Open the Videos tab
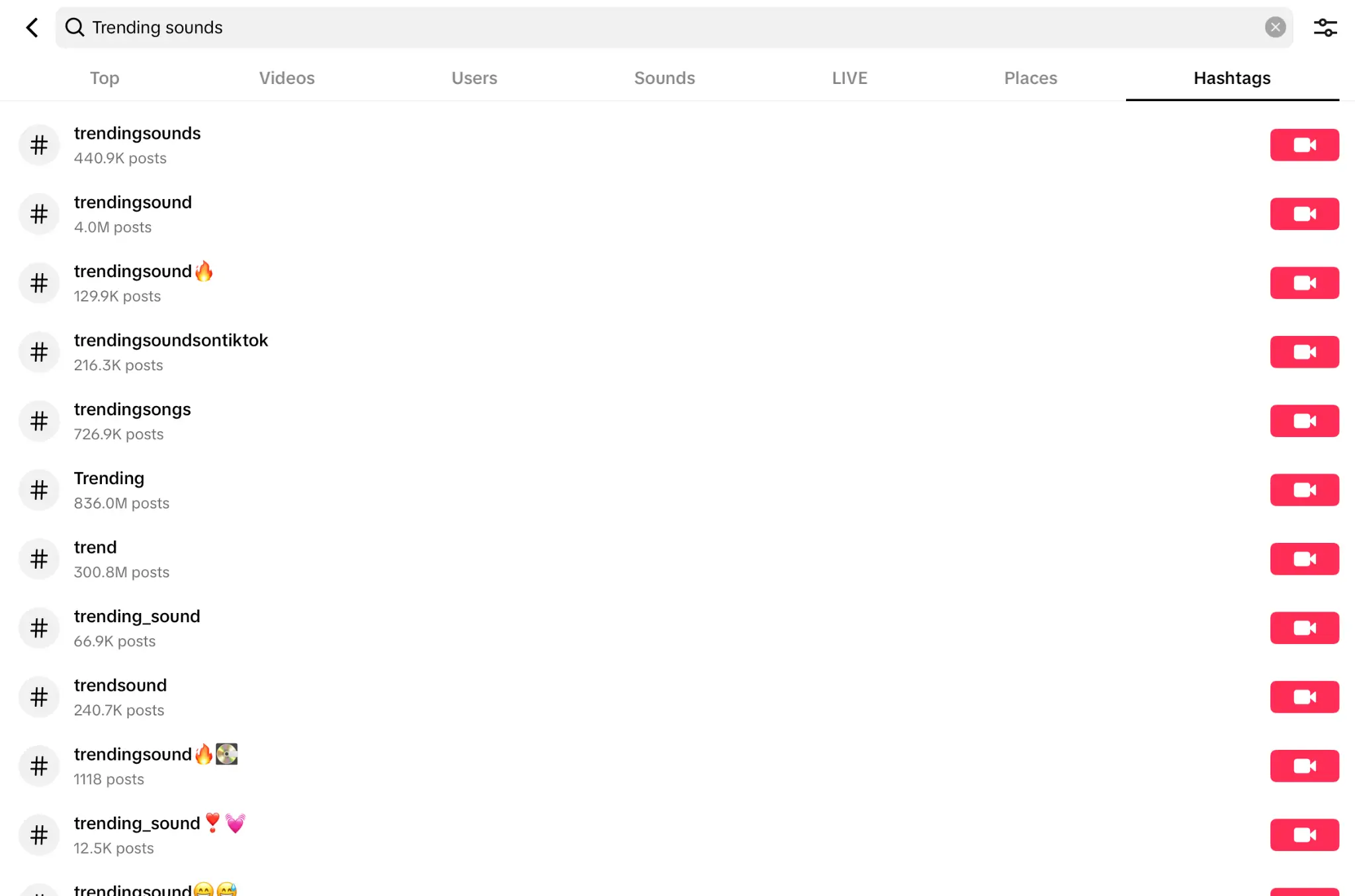The height and width of the screenshot is (896, 1355). pos(286,77)
